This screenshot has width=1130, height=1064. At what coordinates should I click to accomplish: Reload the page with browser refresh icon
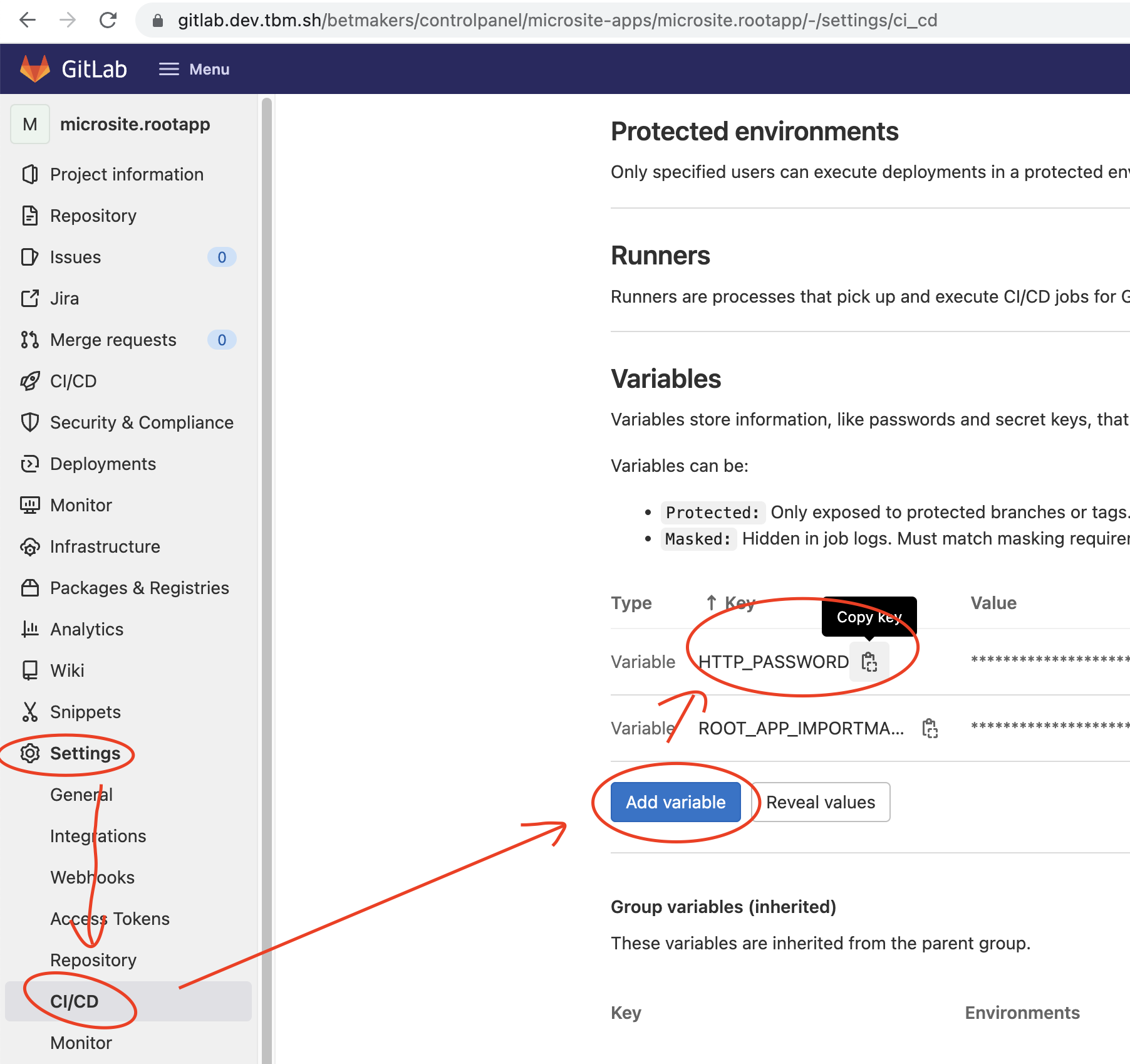coord(108,20)
